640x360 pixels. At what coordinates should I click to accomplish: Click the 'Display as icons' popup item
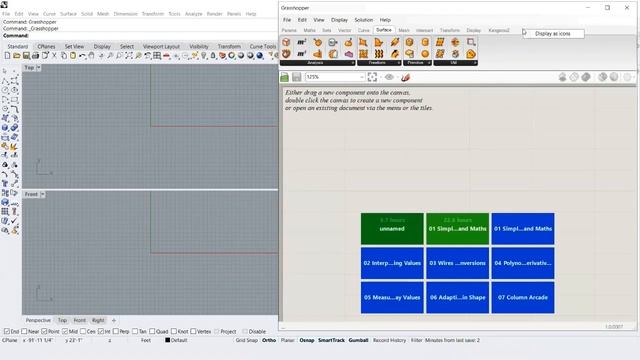pyautogui.click(x=553, y=33)
